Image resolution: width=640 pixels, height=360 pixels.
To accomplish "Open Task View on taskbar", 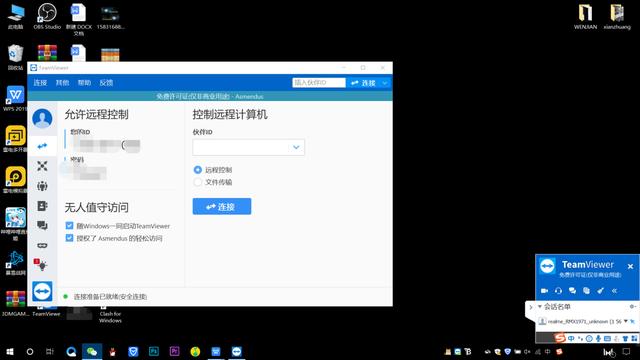I will (x=50, y=351).
